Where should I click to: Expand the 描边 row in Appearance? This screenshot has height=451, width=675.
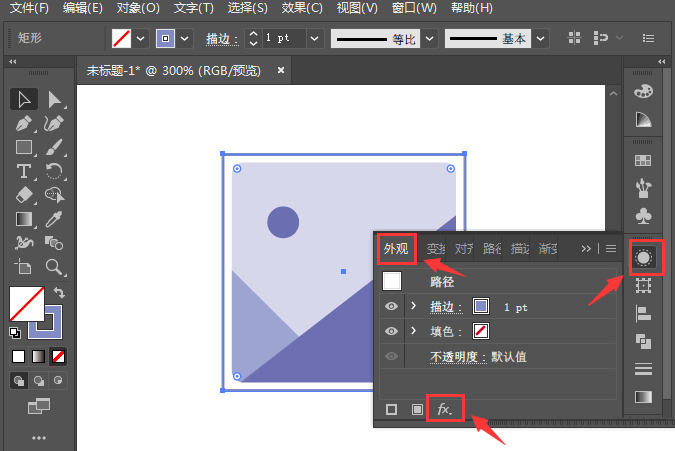coord(414,306)
